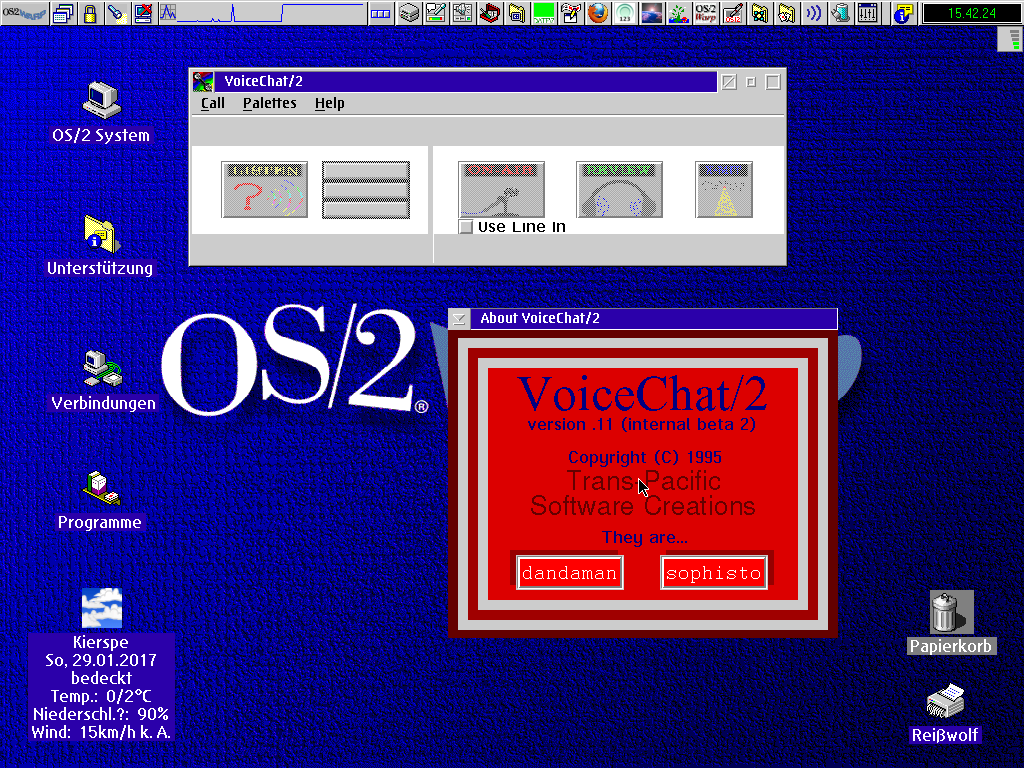The height and width of the screenshot is (768, 1024).
Task: Click the yellow information note icon
Action: tap(903, 13)
